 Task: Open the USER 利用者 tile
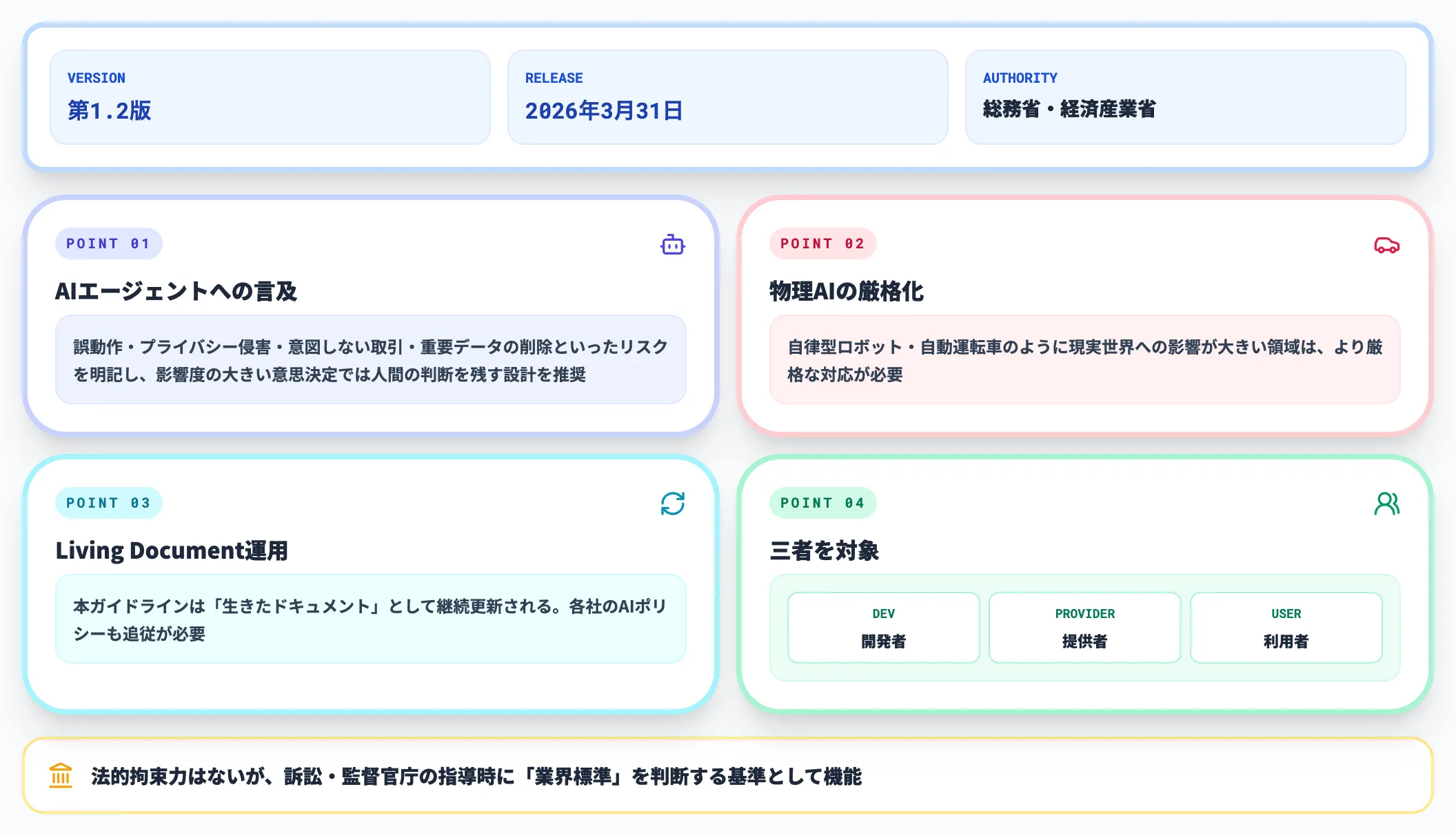tap(1286, 628)
